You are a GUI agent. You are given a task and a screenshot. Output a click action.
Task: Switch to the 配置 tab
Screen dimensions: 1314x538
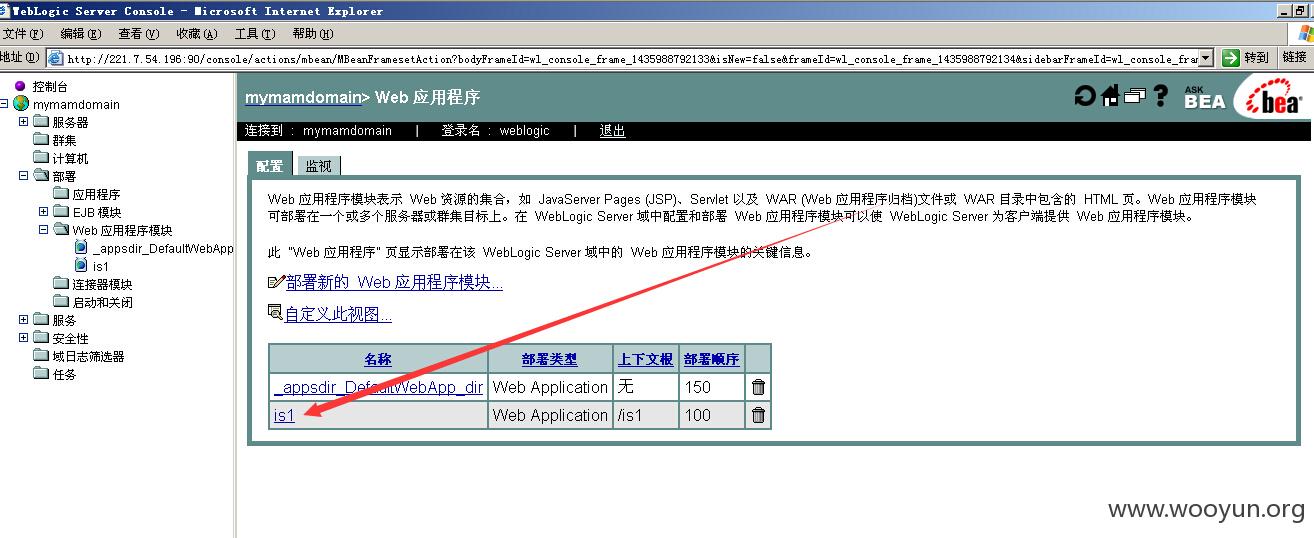(x=269, y=166)
